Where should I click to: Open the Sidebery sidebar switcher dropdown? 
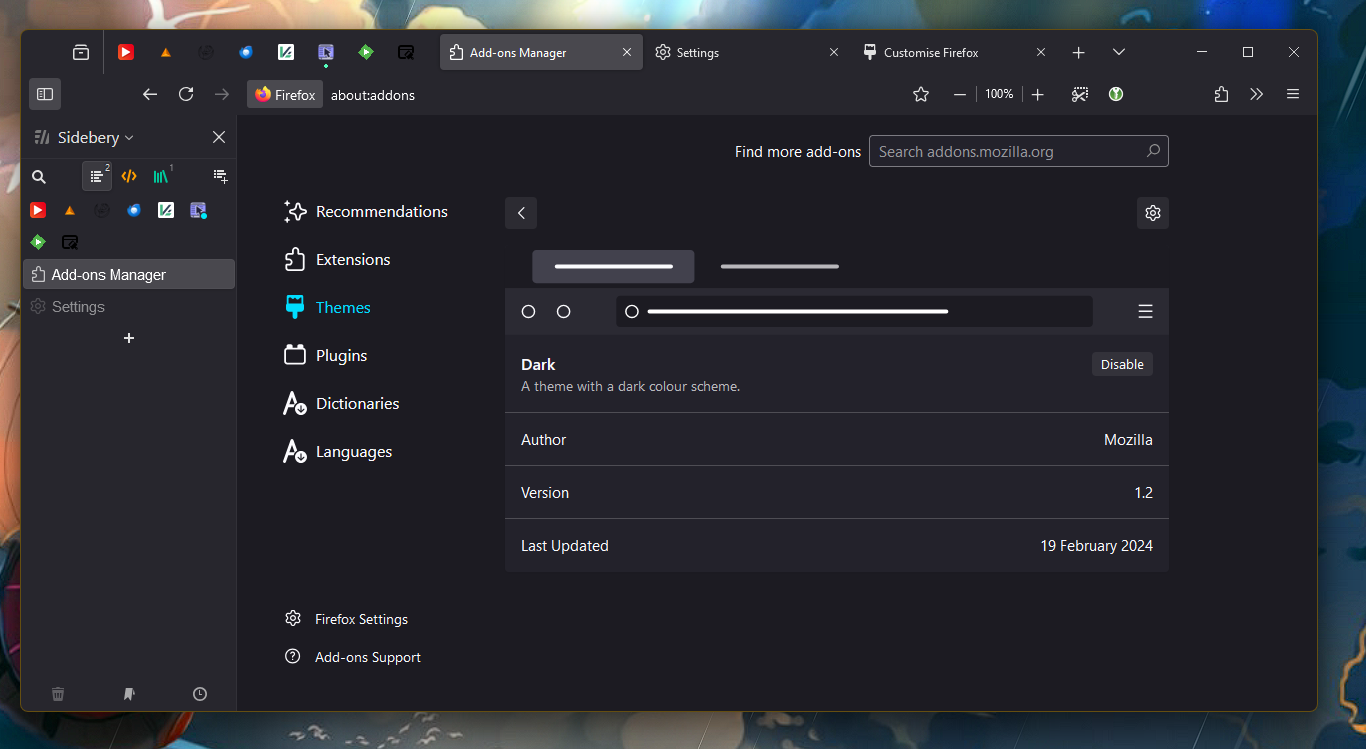pos(85,137)
